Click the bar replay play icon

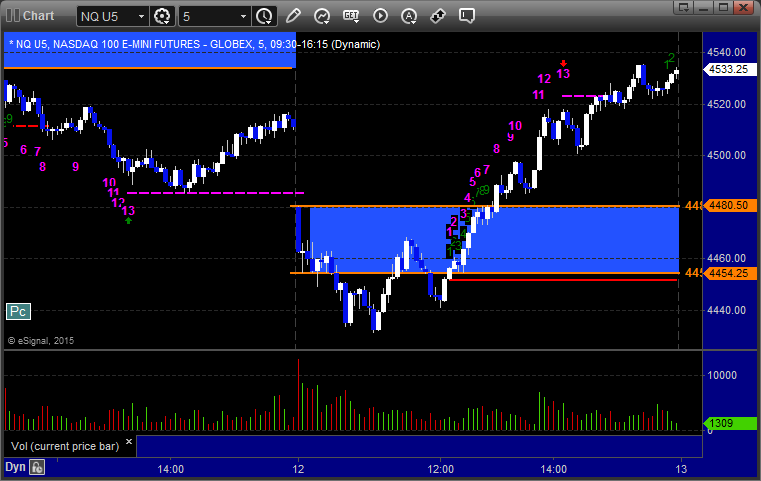click(x=380, y=16)
